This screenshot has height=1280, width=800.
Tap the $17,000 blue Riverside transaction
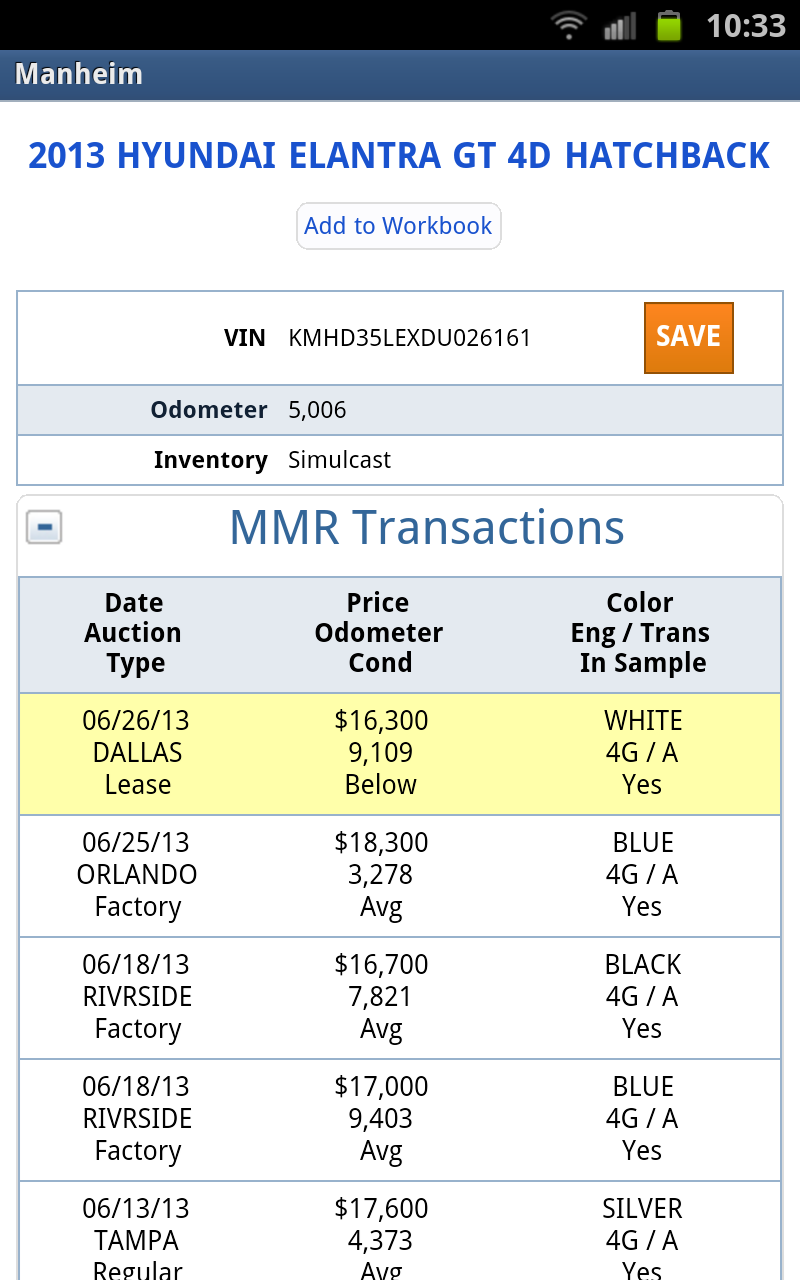tap(399, 1119)
